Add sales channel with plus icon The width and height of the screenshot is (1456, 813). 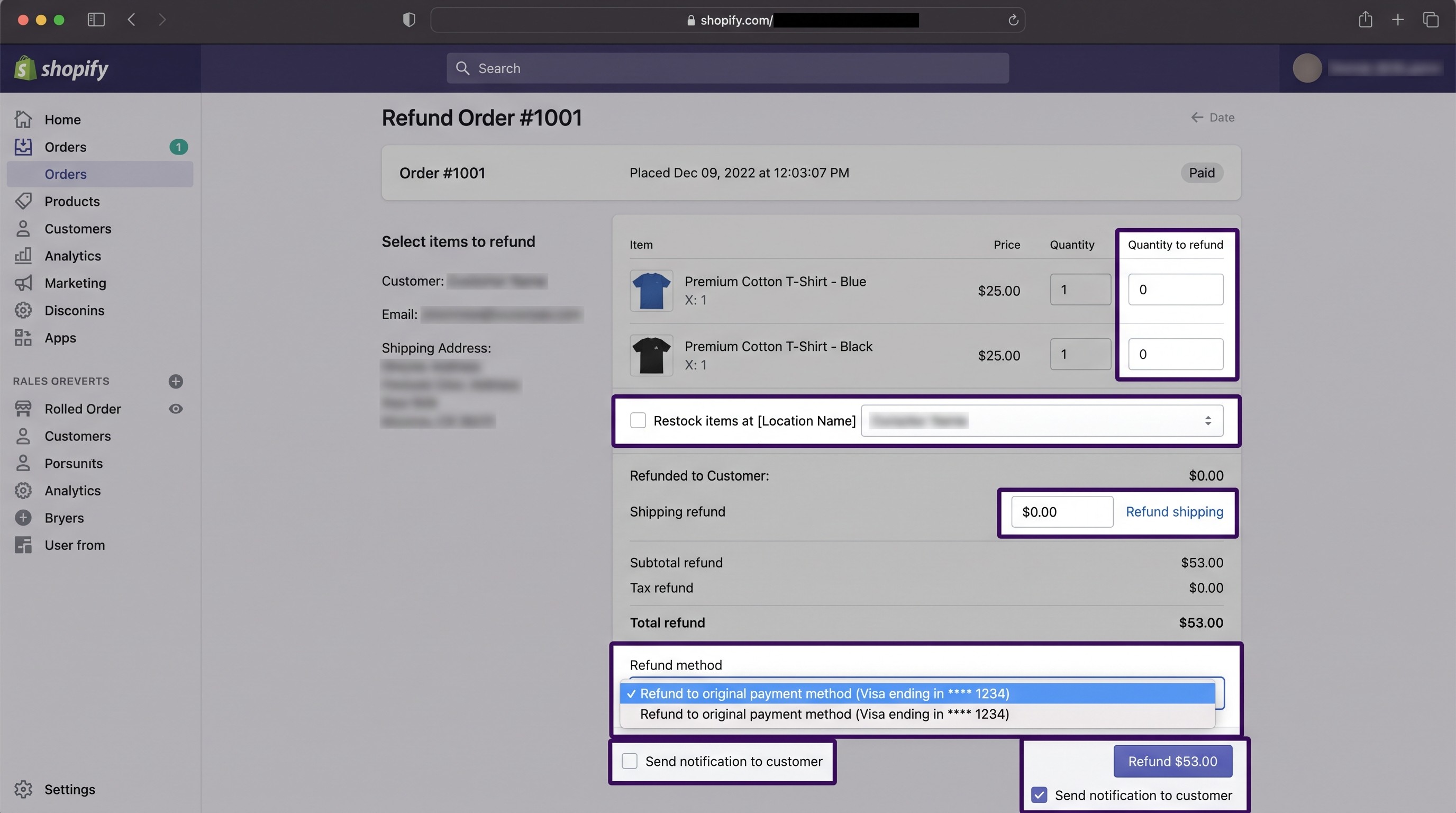(176, 381)
